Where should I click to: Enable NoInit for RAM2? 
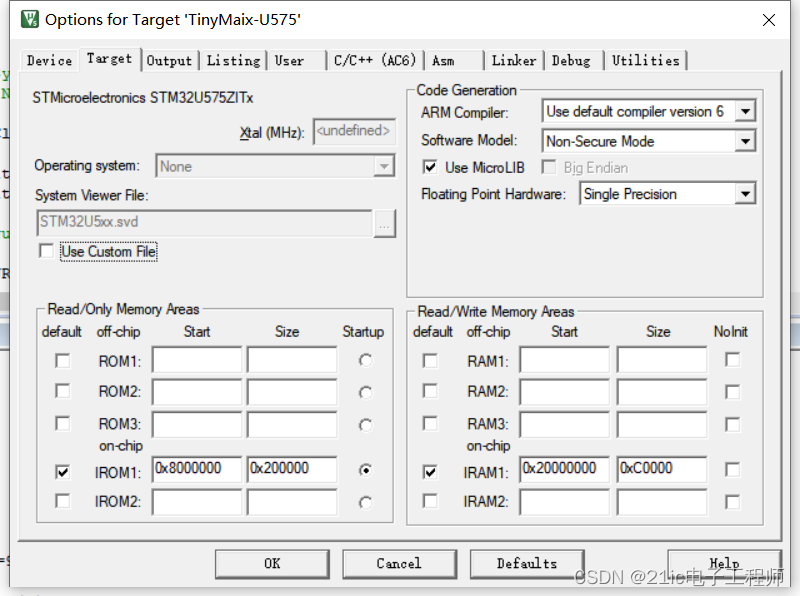pyautogui.click(x=733, y=392)
